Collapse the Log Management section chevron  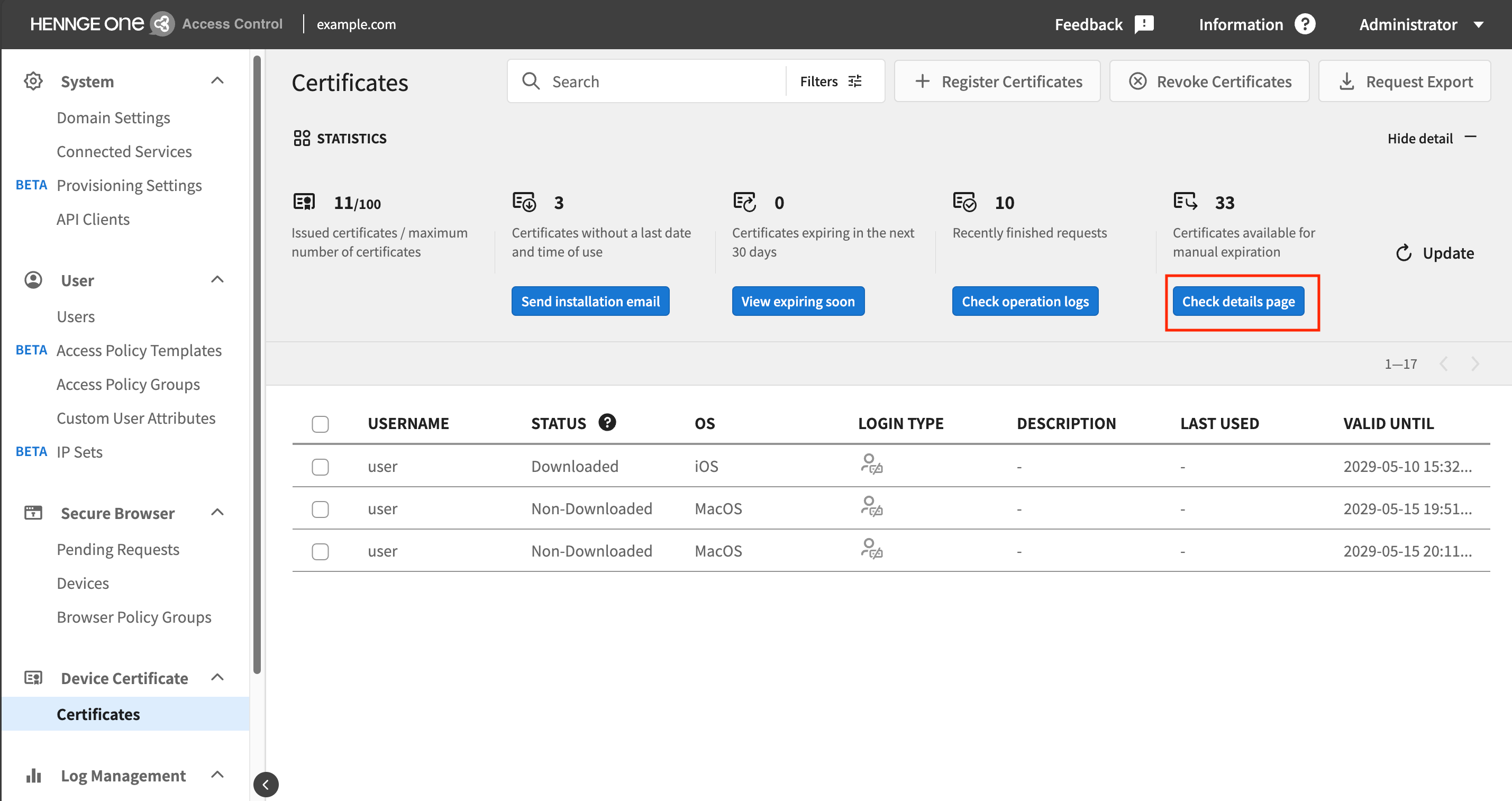tap(217, 775)
